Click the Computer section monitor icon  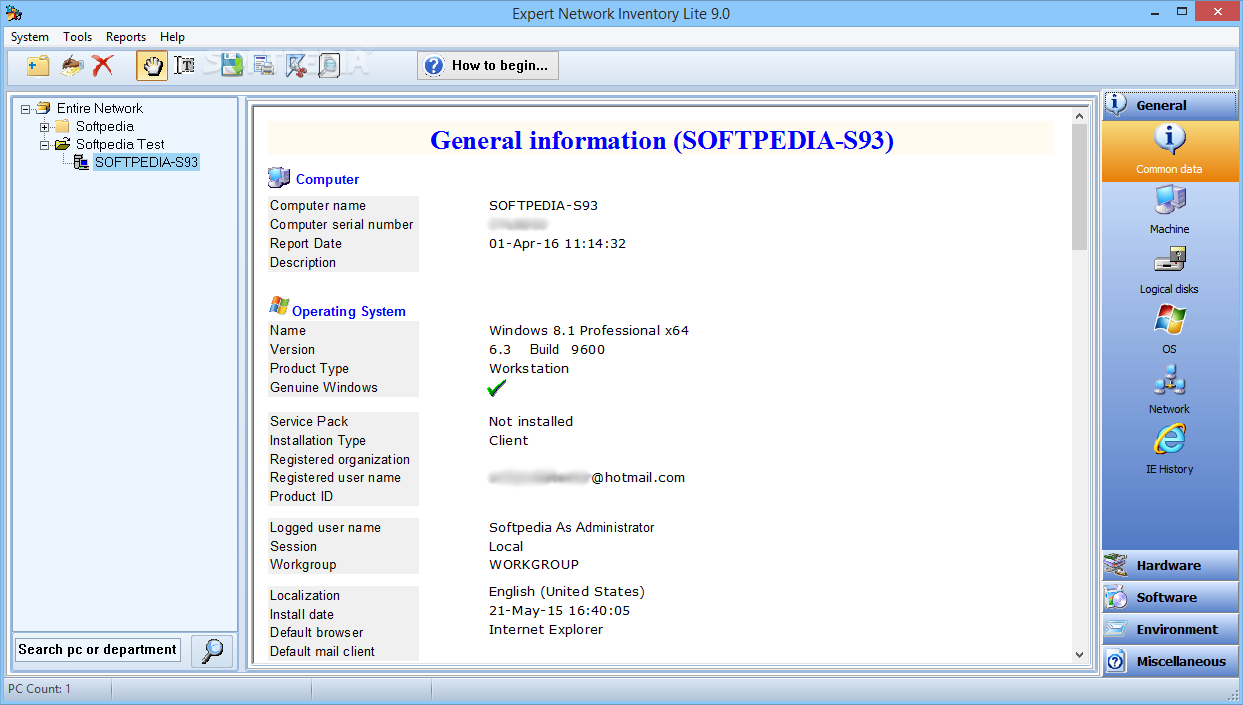coord(279,178)
